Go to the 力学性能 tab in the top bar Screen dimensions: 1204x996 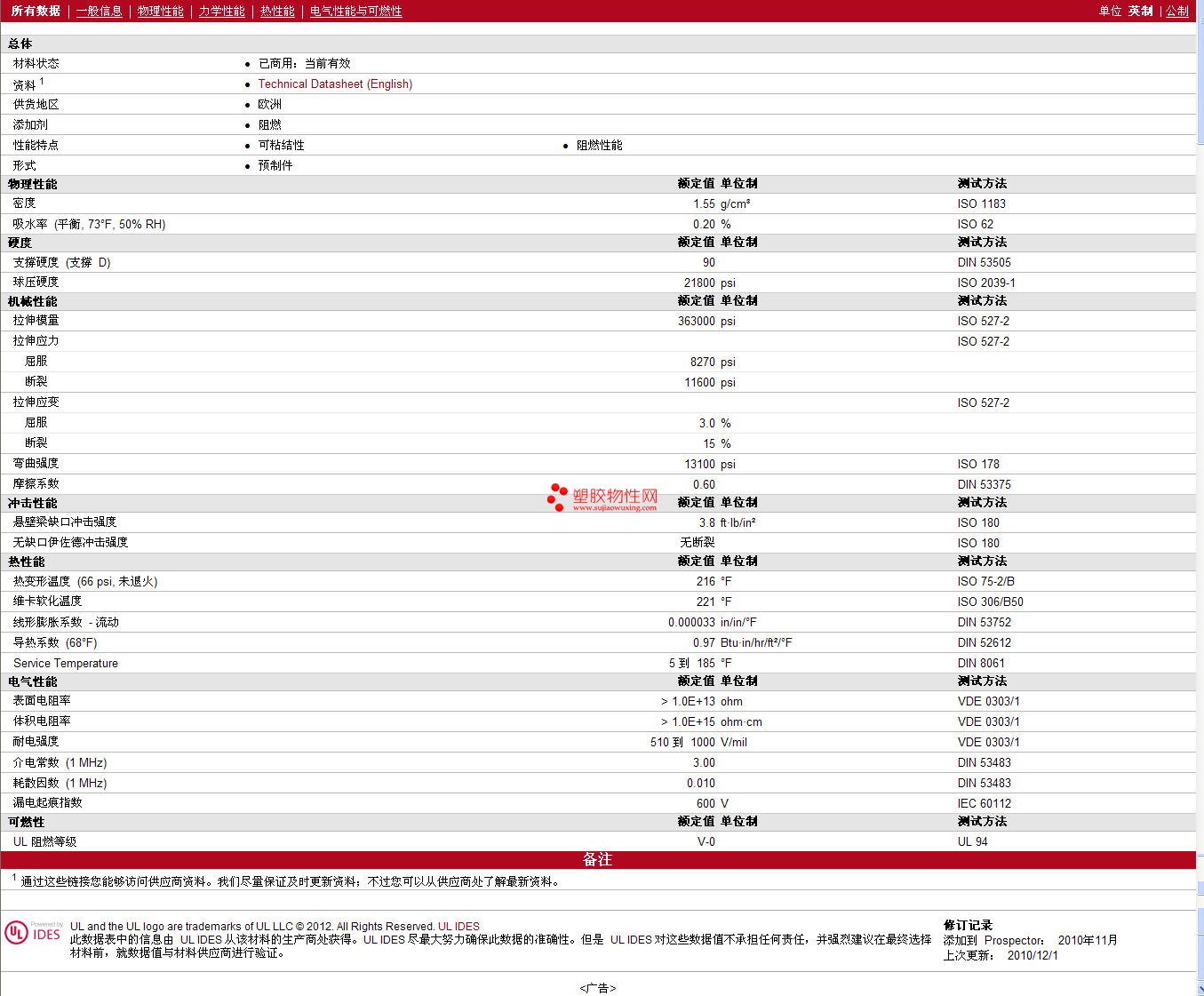tap(221, 11)
